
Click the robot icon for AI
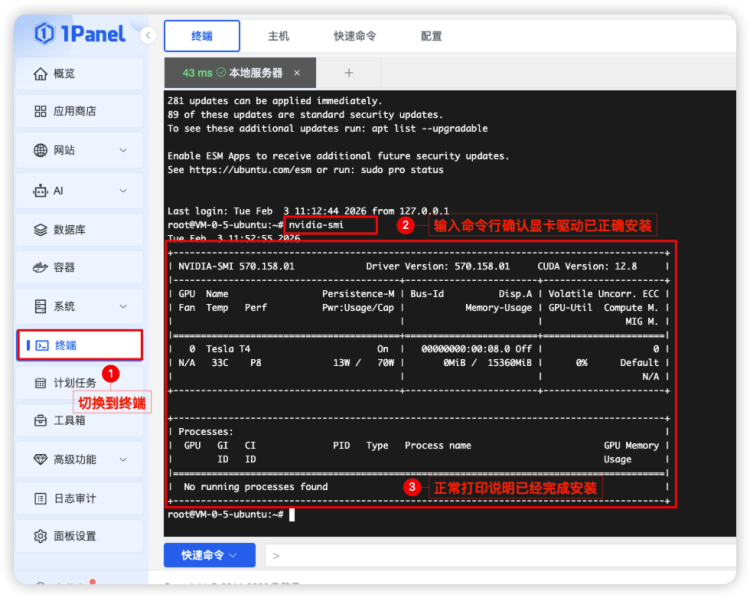click(41, 191)
